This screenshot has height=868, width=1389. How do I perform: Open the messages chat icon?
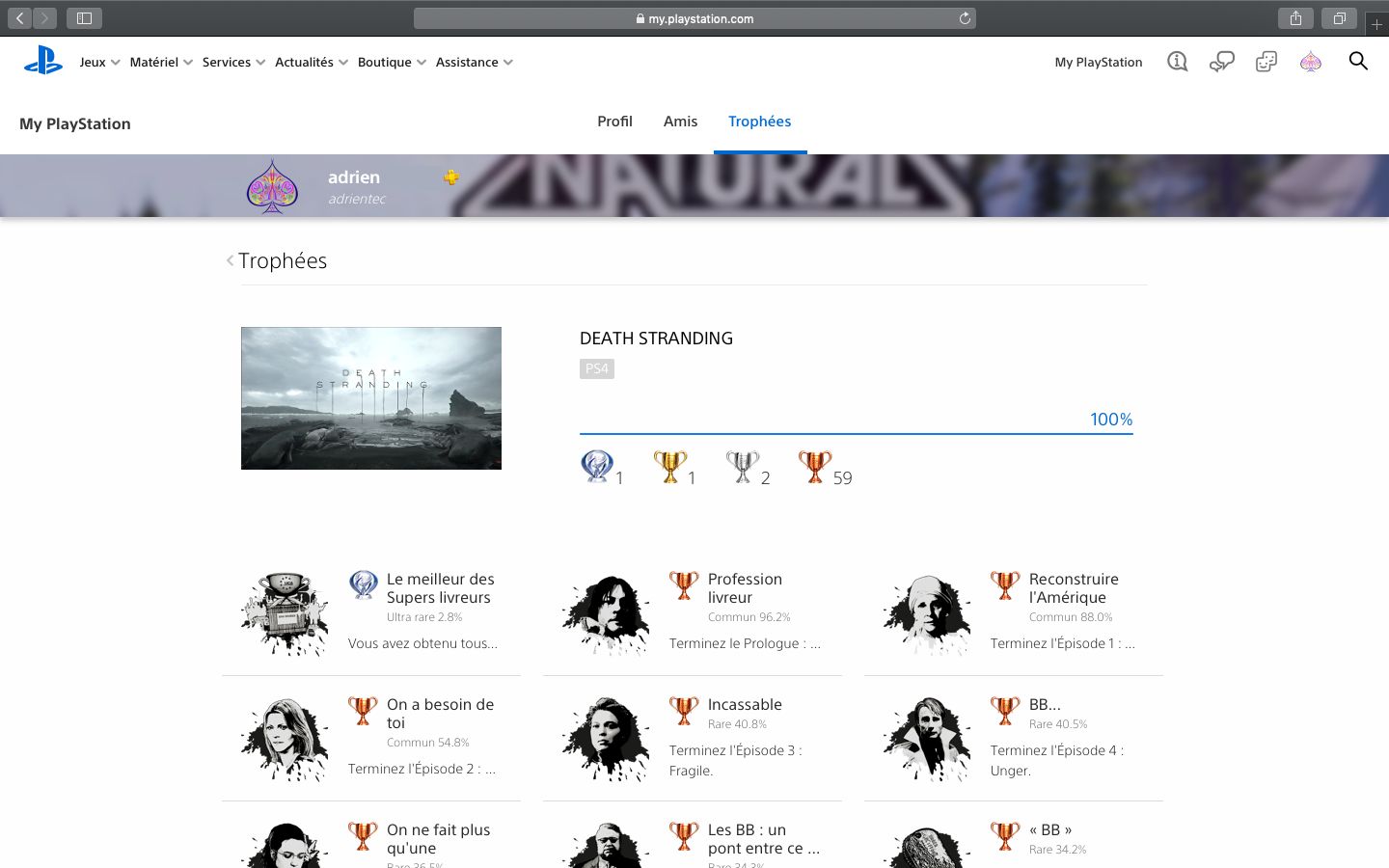click(x=1221, y=62)
